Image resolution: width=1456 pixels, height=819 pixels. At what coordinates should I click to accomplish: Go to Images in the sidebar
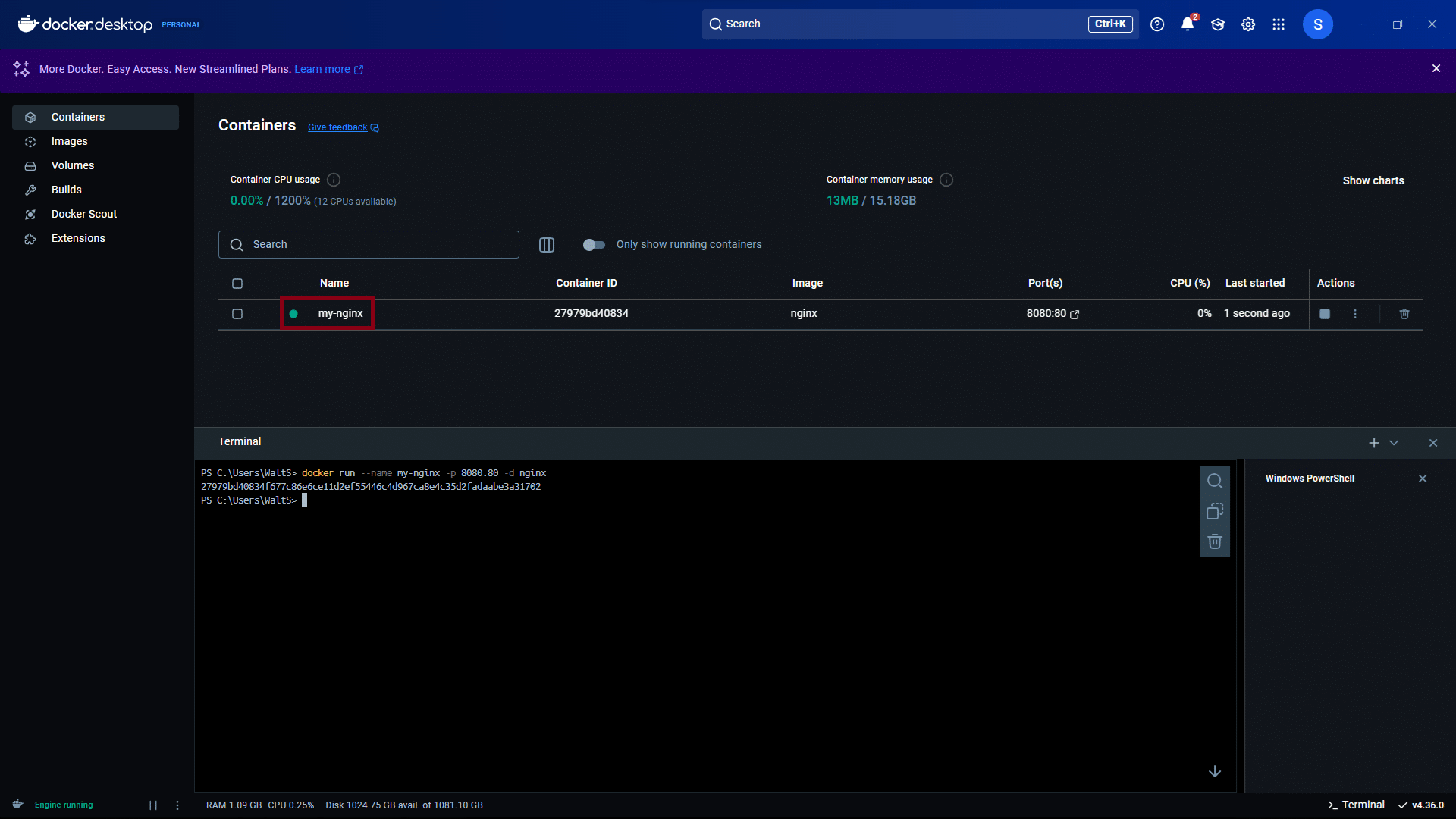click(x=69, y=142)
